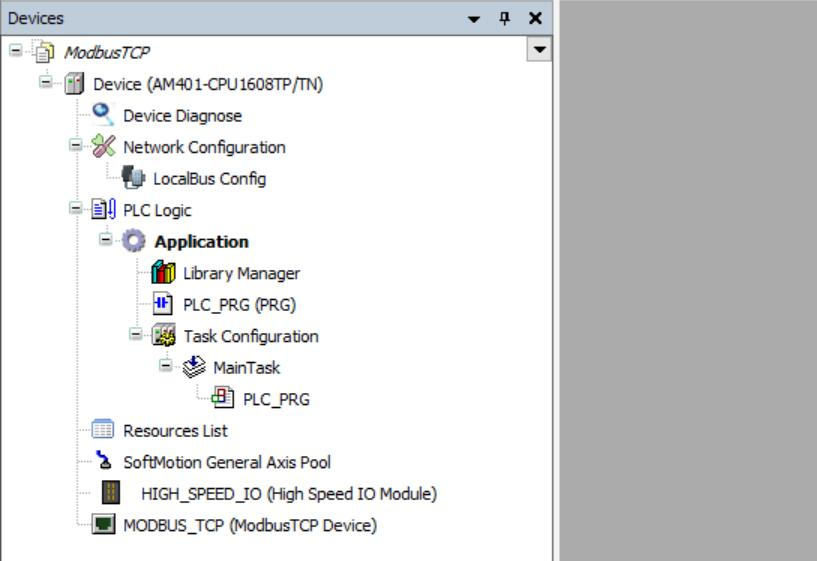Select PLC_PRG call under MainTask
The image size is (817, 561).
coord(276,399)
